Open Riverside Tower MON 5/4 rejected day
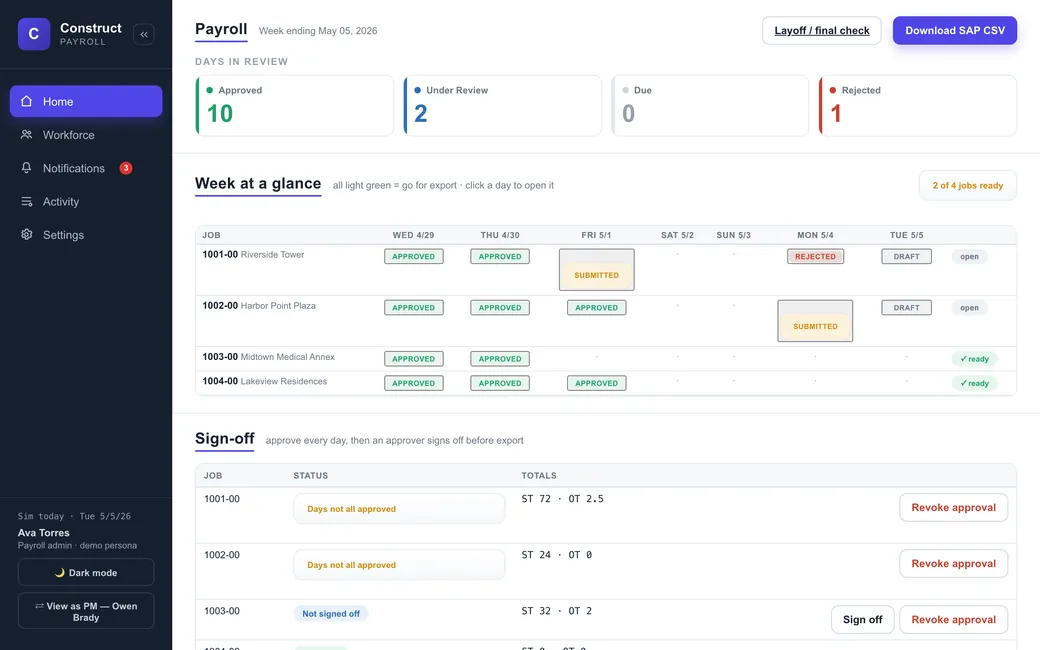 click(x=815, y=257)
